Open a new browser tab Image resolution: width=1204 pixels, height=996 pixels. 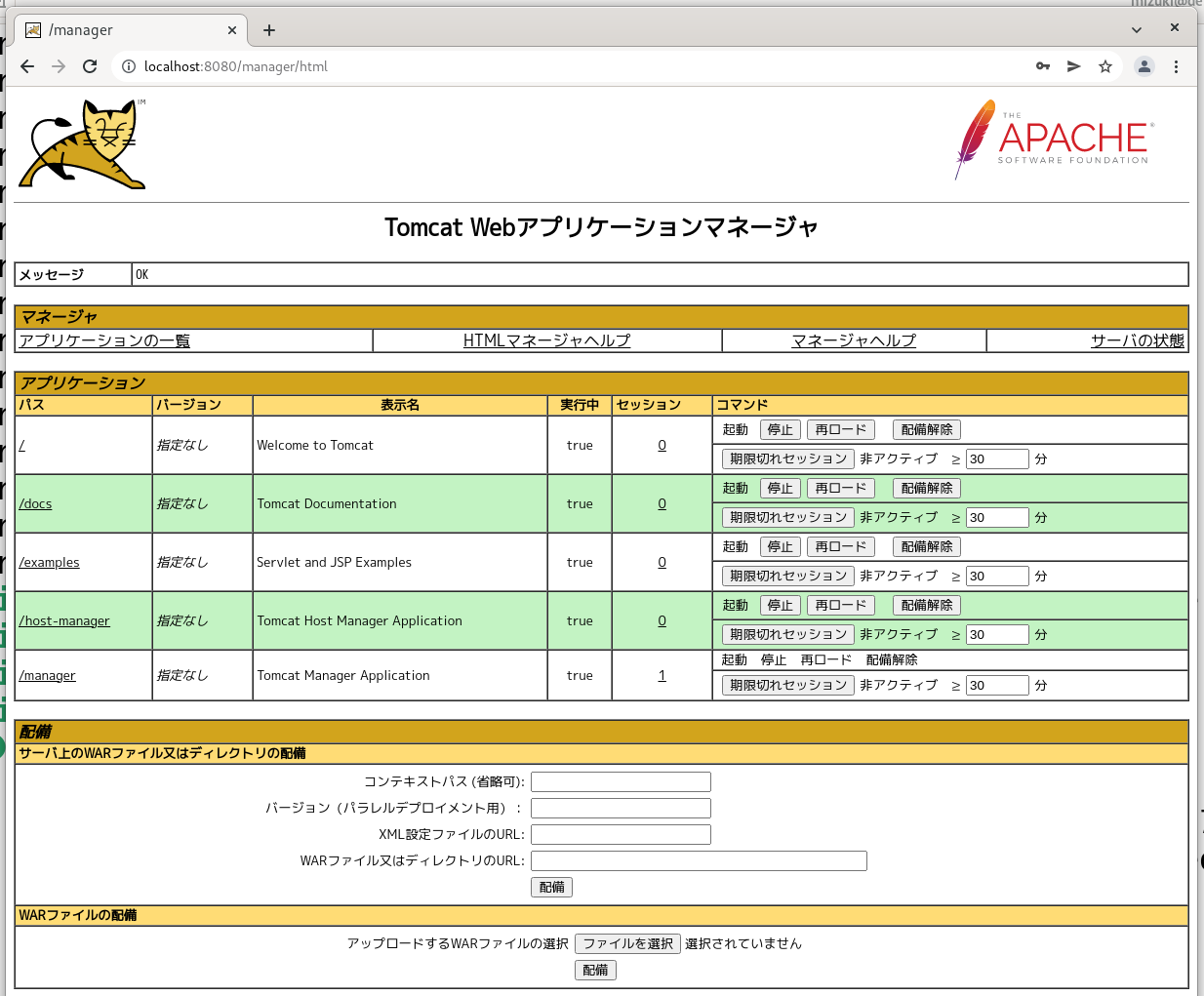(269, 30)
